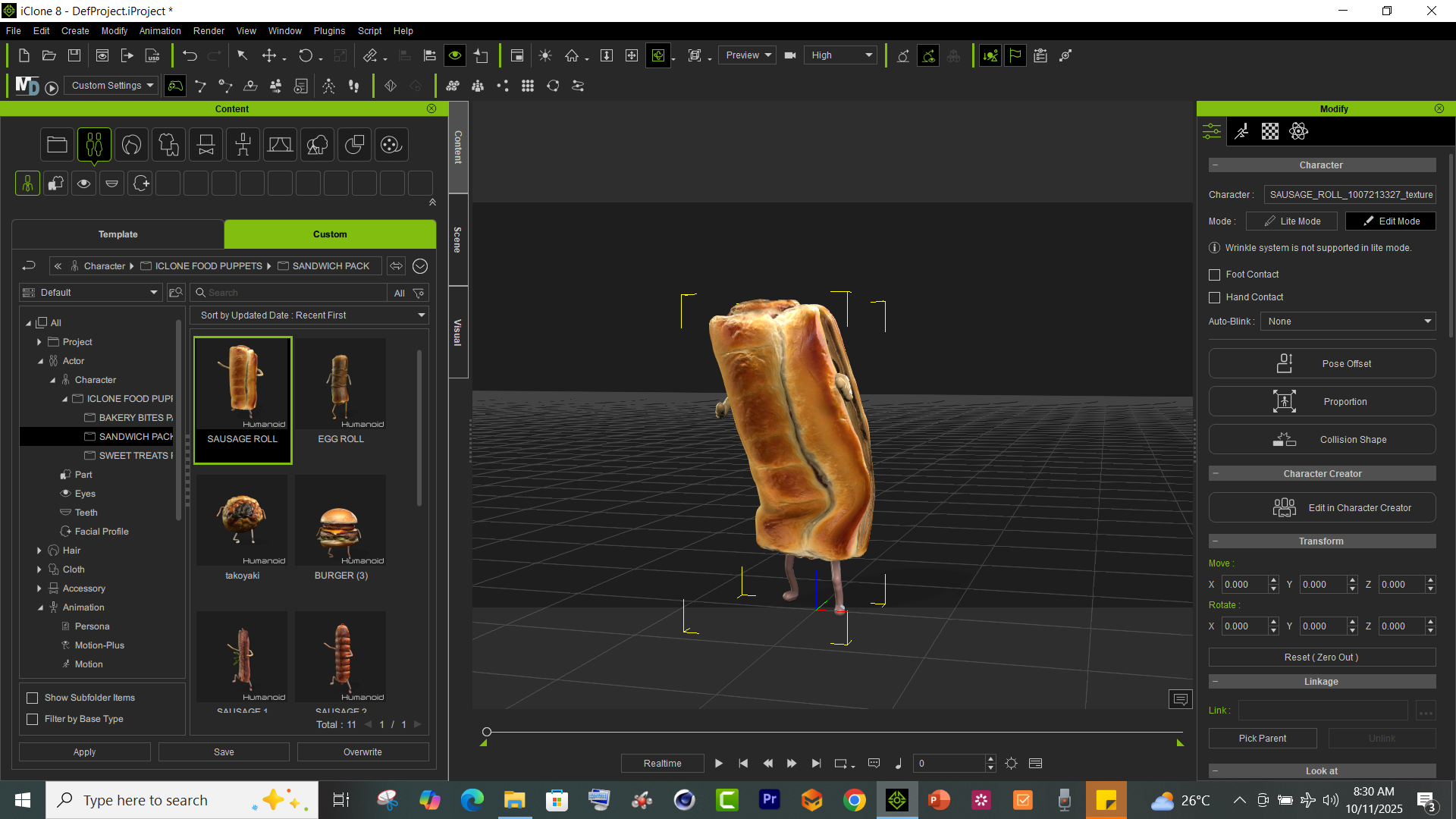Open the Physics atom tab in Modify
Screen dimensions: 1456x819
click(1298, 131)
